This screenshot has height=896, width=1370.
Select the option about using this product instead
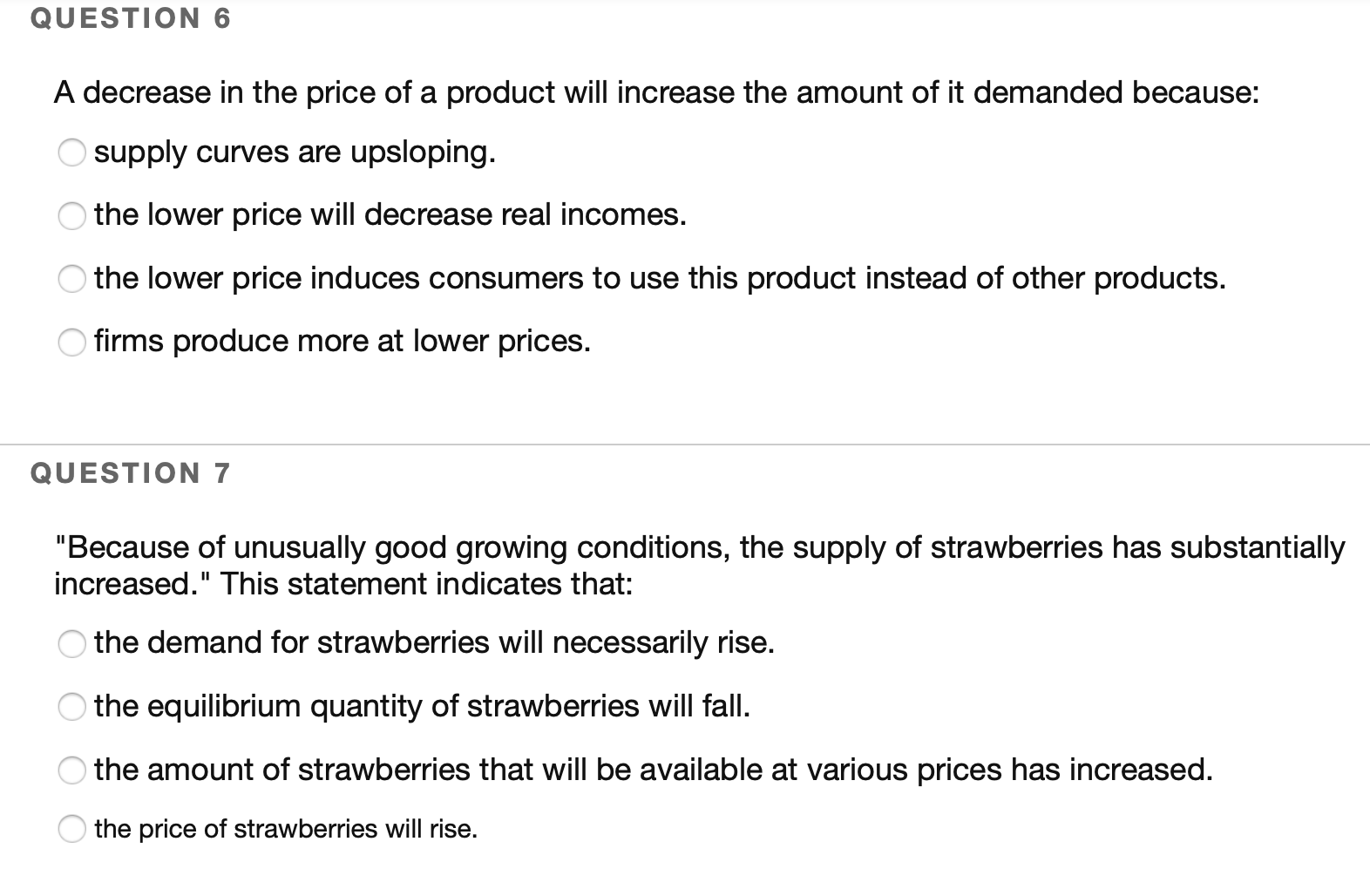(x=73, y=280)
